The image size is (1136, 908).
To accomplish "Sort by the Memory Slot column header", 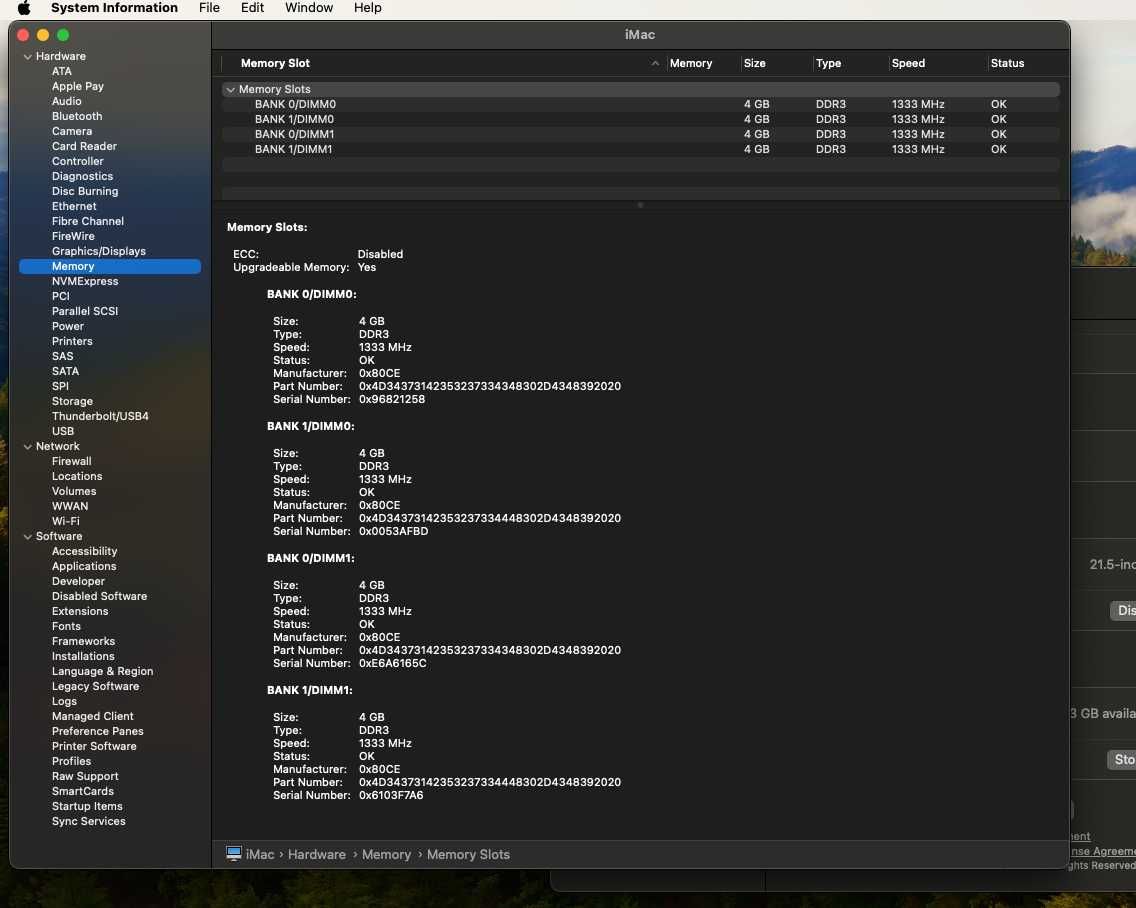I will [275, 63].
